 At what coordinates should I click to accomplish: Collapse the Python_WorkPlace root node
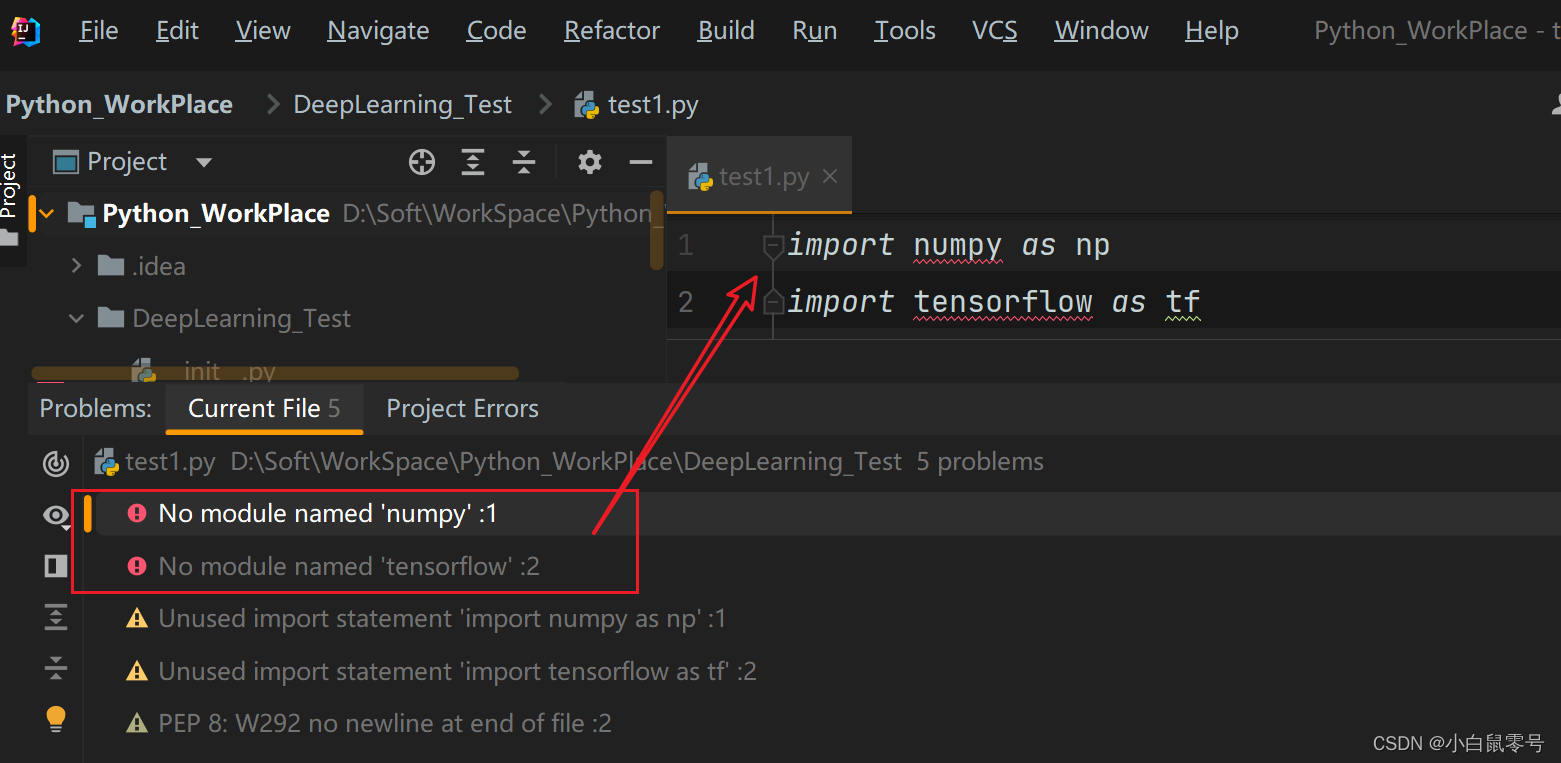pyautogui.click(x=46, y=213)
